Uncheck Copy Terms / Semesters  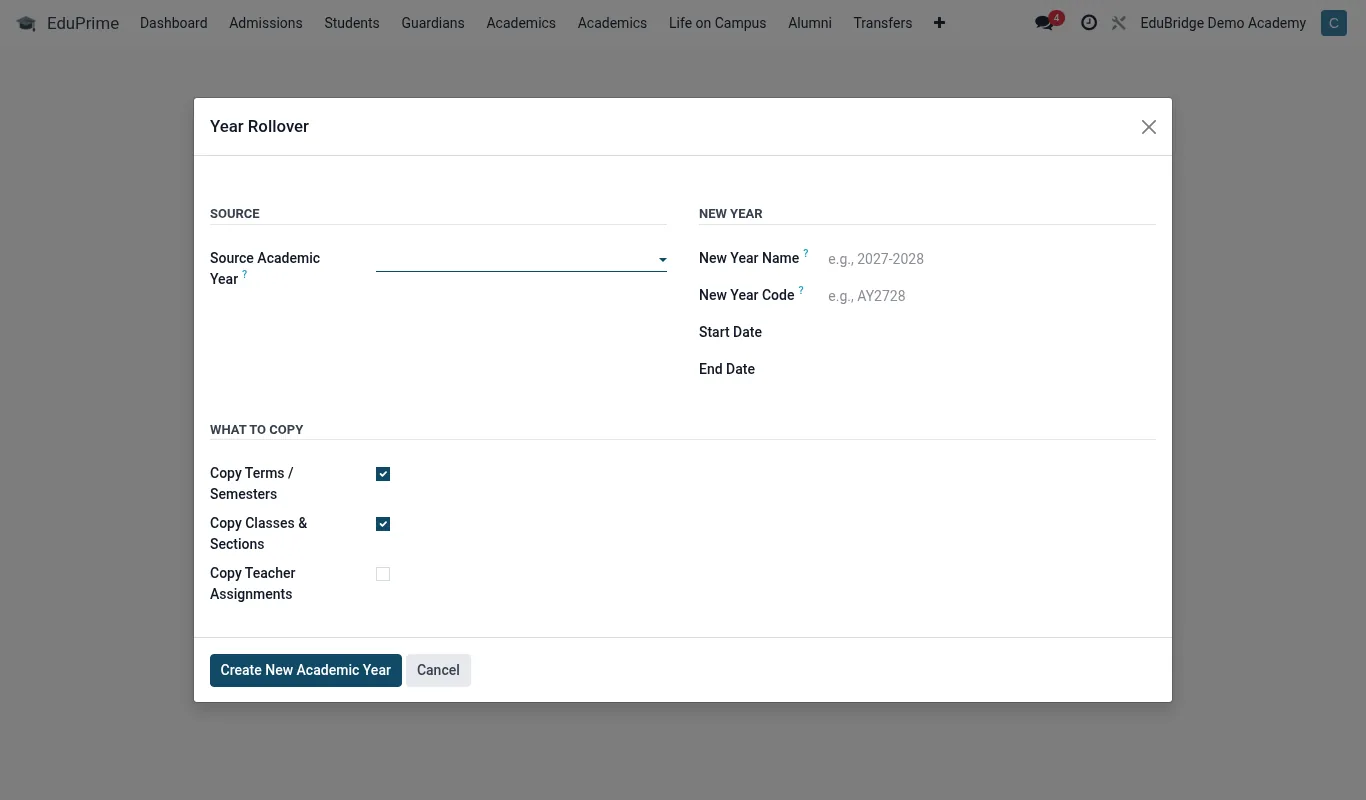point(383,474)
